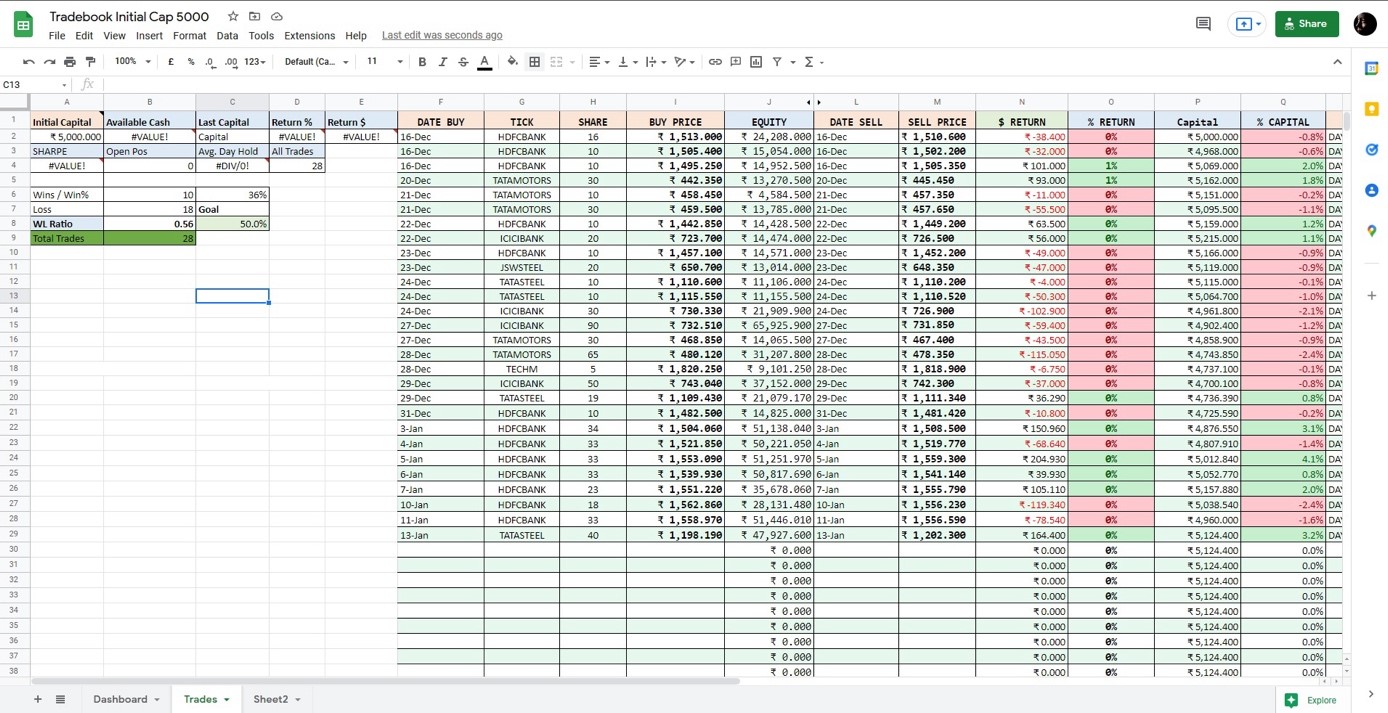Insert a link
Screen dimensions: 1388x713
coord(715,62)
